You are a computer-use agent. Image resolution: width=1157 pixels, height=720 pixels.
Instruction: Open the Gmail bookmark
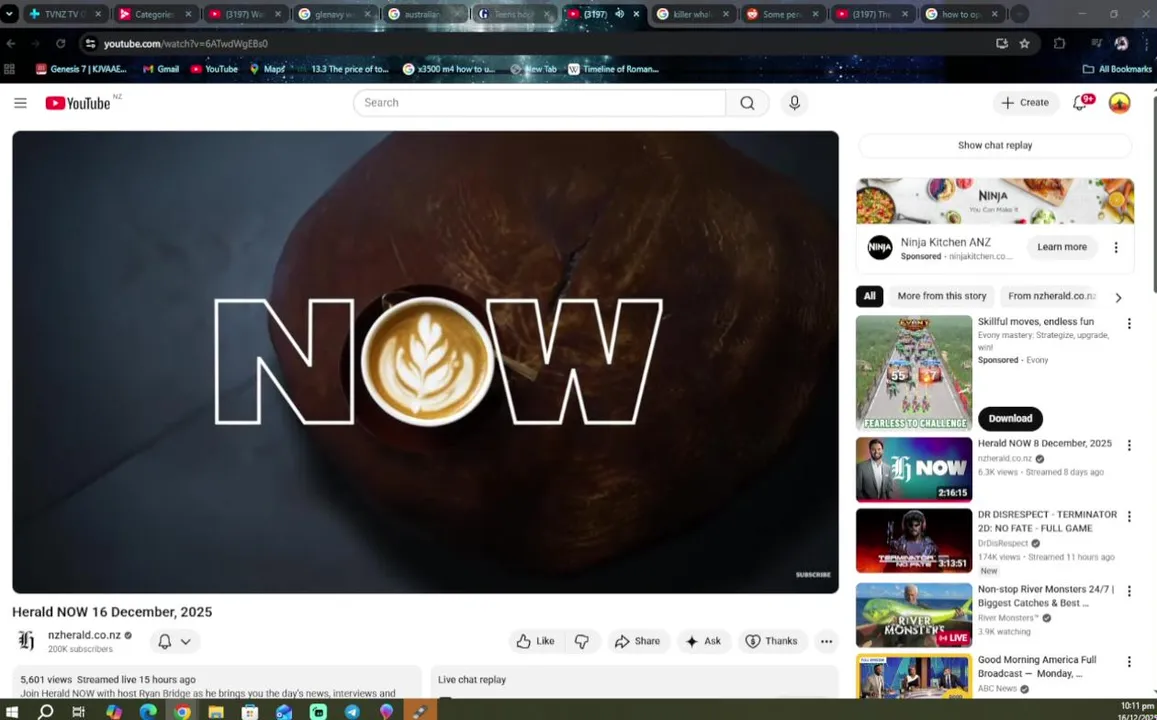click(161, 69)
